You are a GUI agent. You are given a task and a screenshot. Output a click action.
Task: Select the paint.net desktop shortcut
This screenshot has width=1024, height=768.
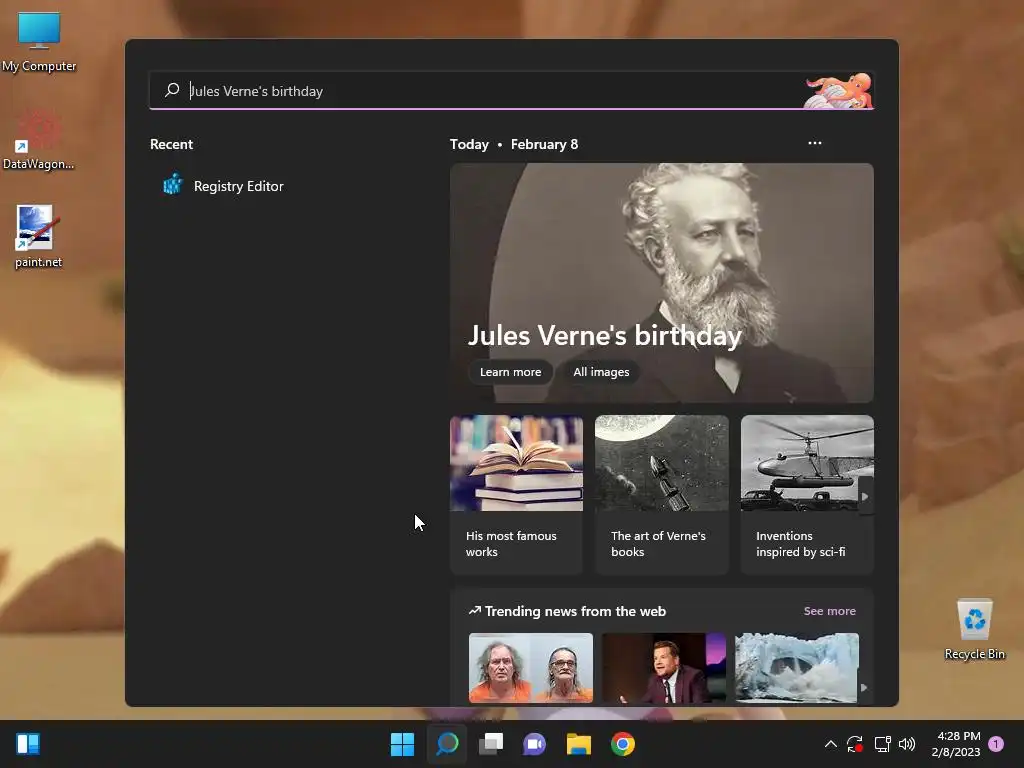pos(38,236)
